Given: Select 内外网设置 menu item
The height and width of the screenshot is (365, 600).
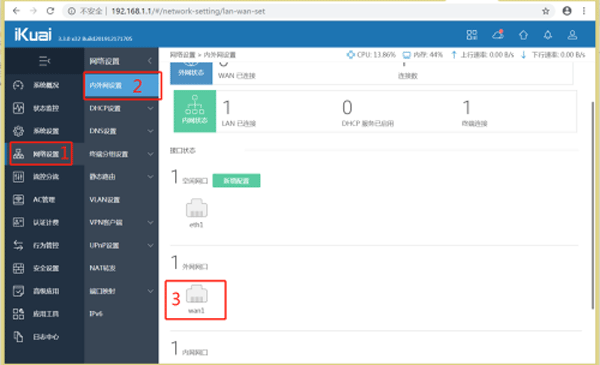Looking at the screenshot, I should point(122,85).
